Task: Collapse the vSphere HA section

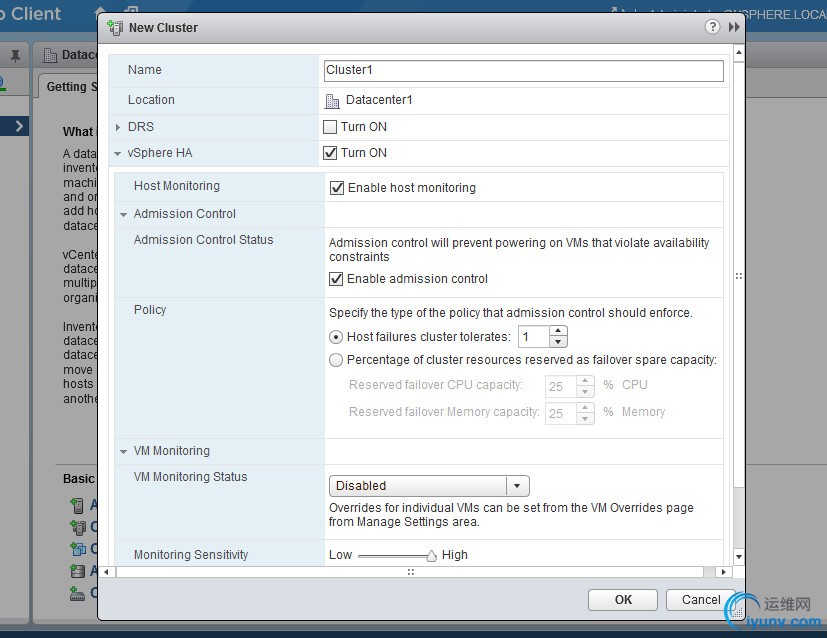Action: 118,154
